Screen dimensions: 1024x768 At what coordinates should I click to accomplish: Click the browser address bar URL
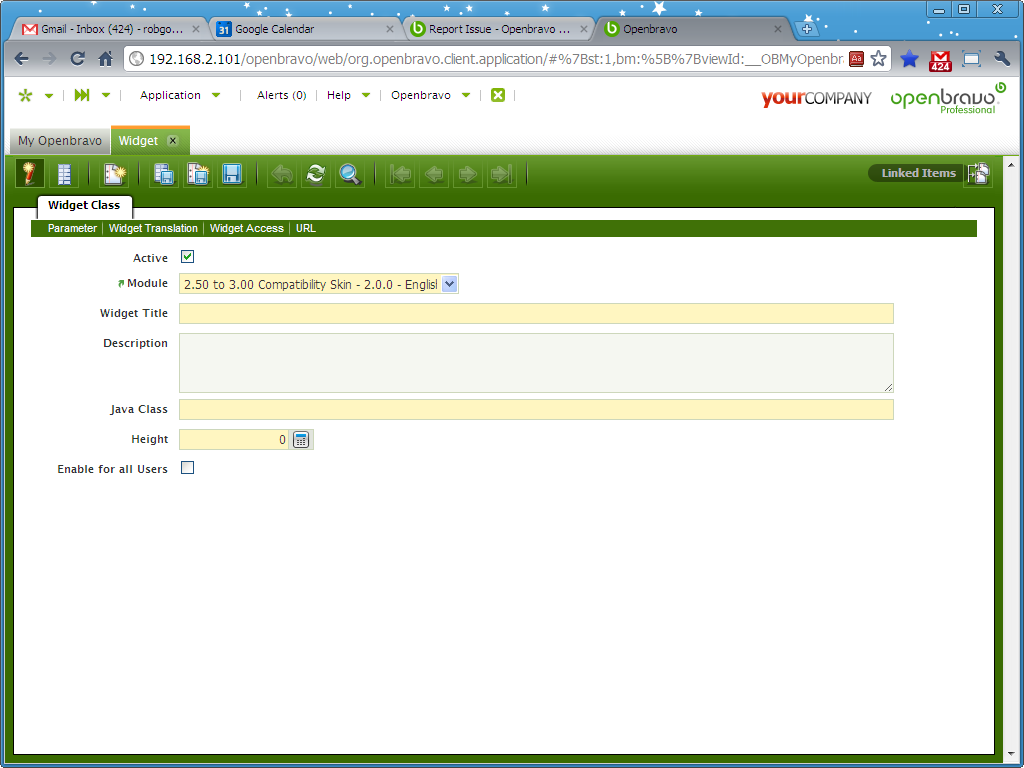[496, 59]
